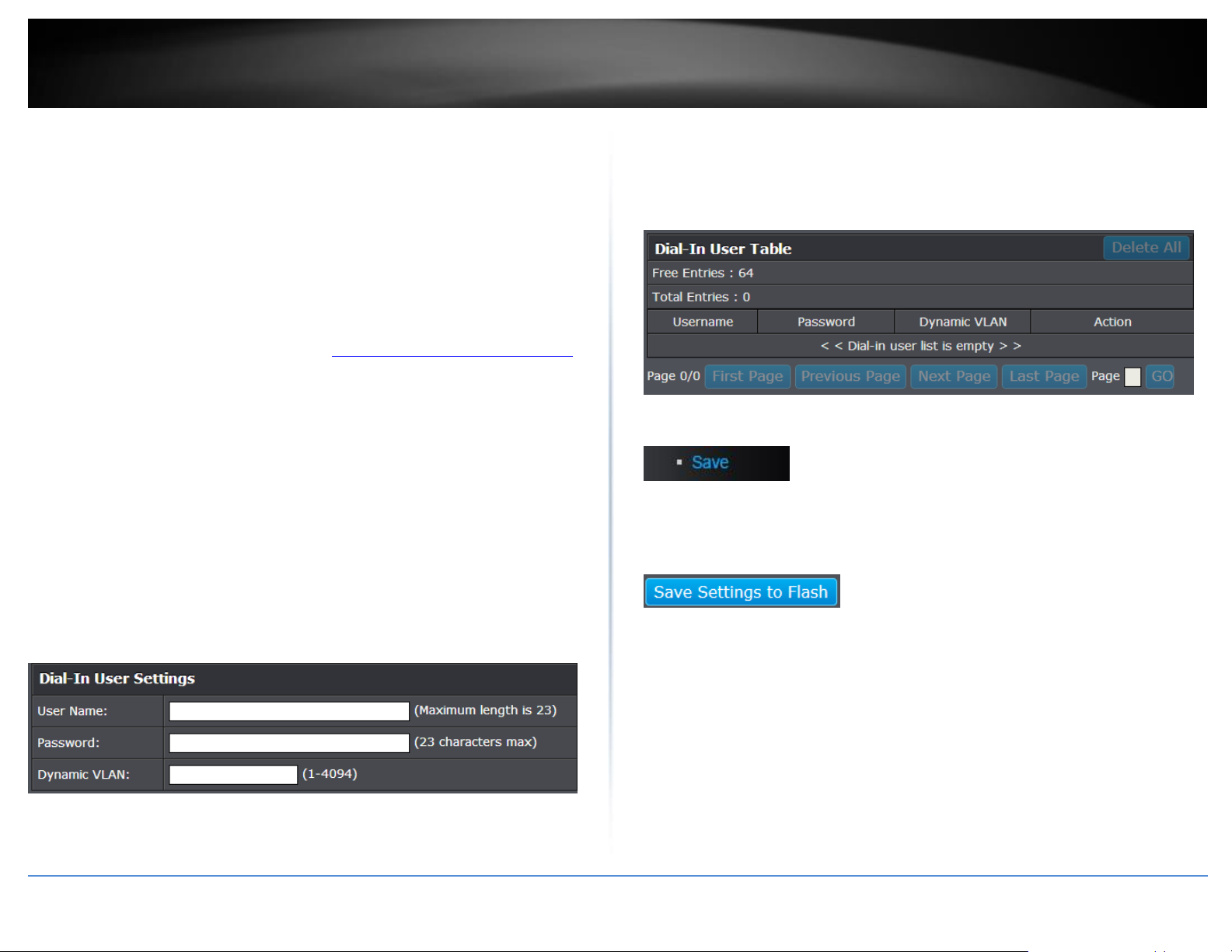Image resolution: width=1232 pixels, height=952 pixels.
Task: Click the Dynamic VLAN input field
Action: [233, 775]
